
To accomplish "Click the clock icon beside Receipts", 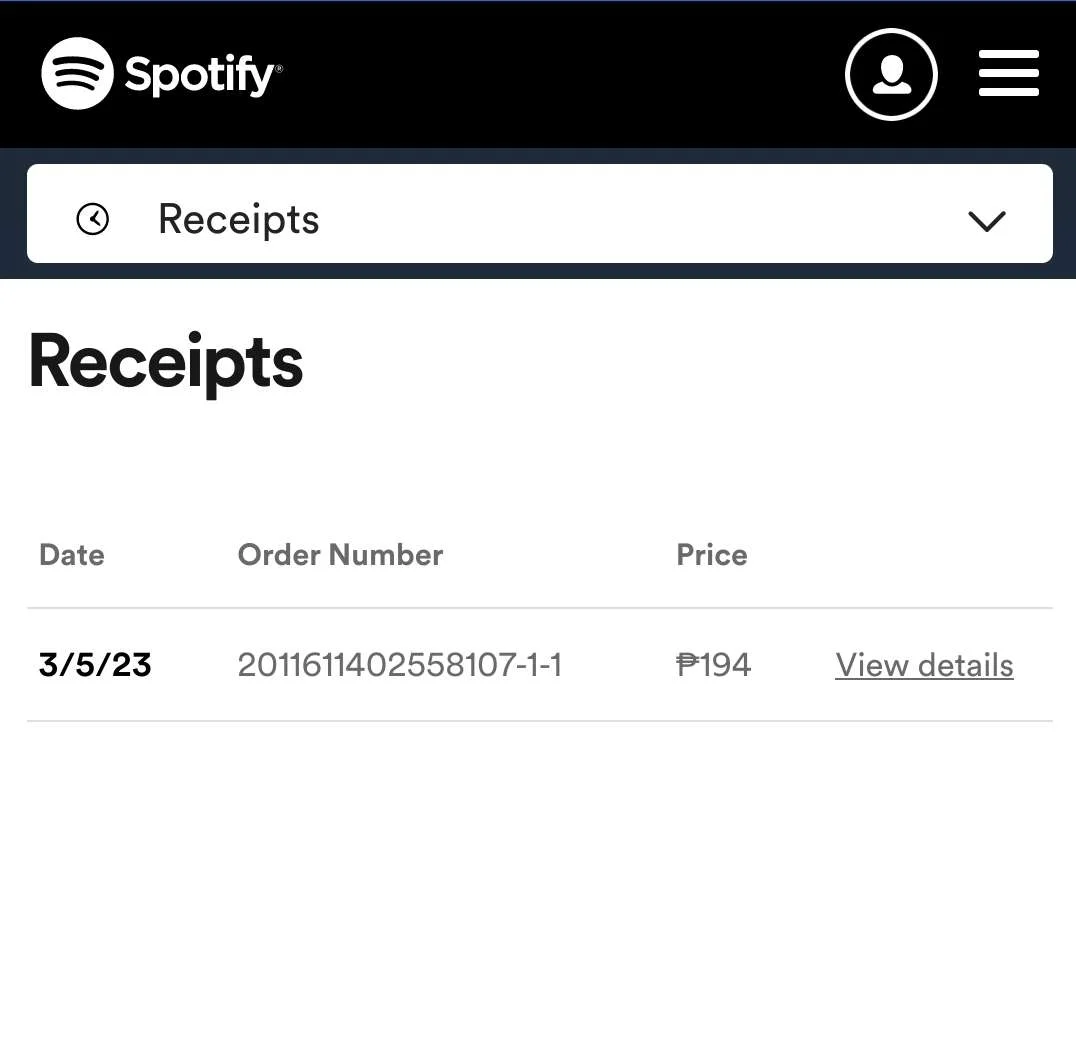I will [x=93, y=220].
